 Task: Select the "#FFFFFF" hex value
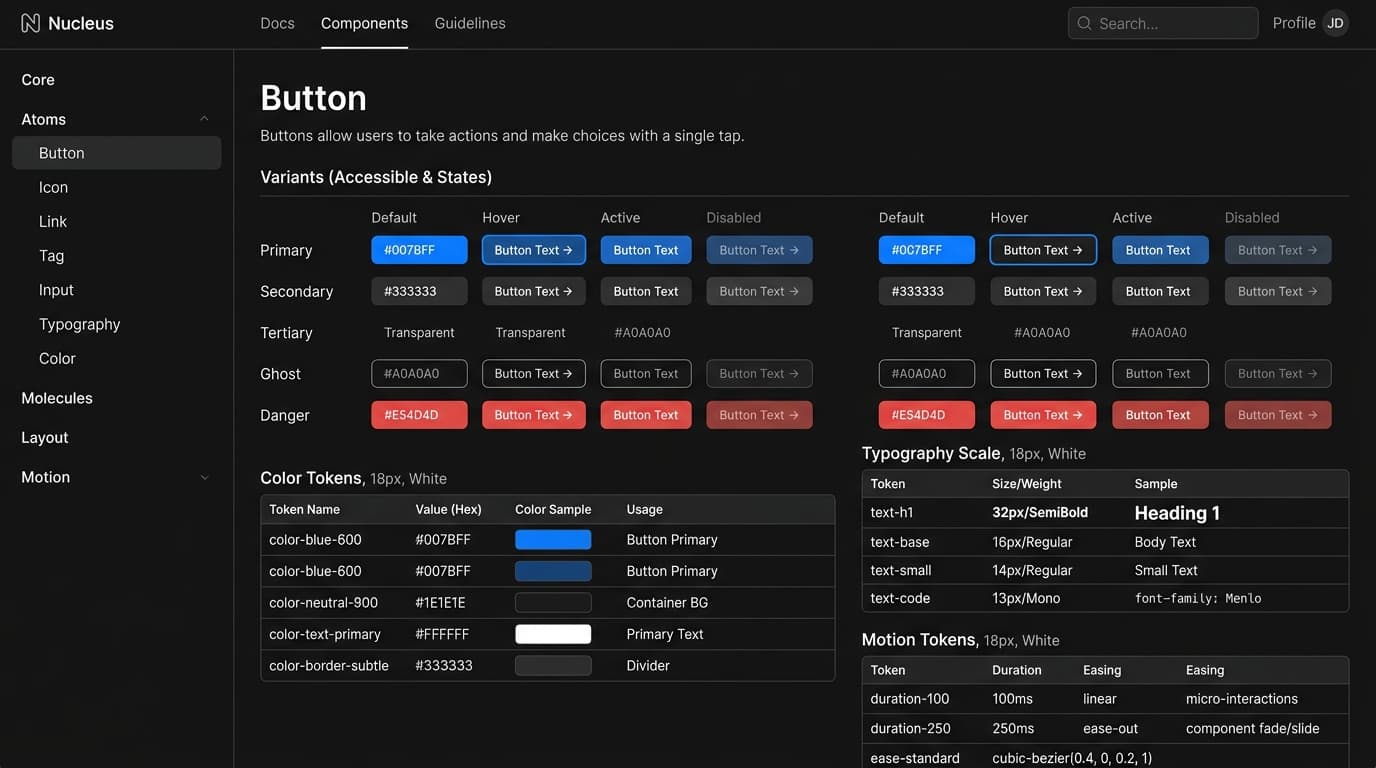(x=442, y=634)
